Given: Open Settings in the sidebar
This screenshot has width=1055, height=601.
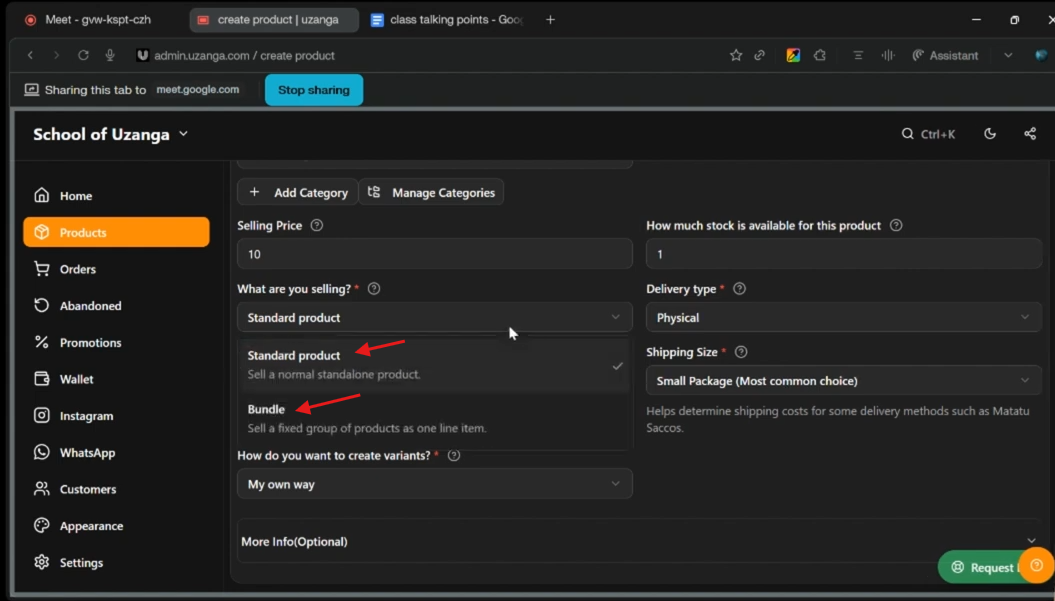Looking at the screenshot, I should 116,563.
